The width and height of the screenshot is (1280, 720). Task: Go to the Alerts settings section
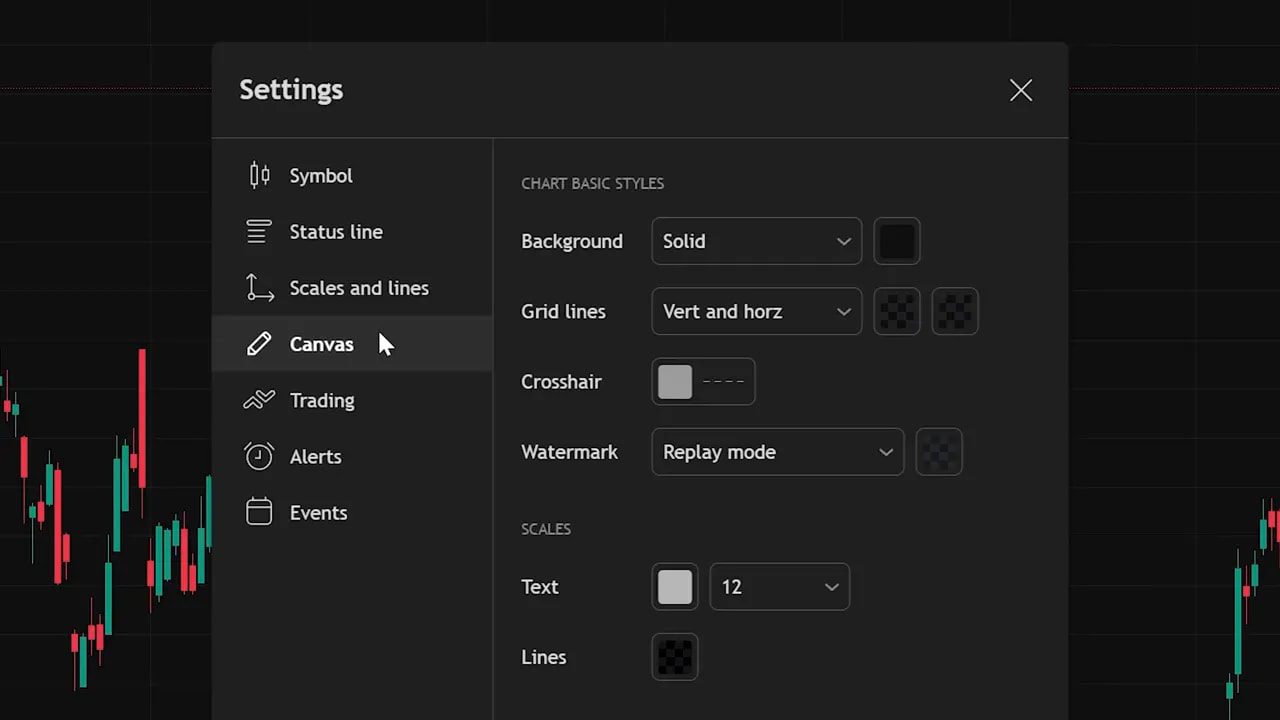tap(316, 456)
